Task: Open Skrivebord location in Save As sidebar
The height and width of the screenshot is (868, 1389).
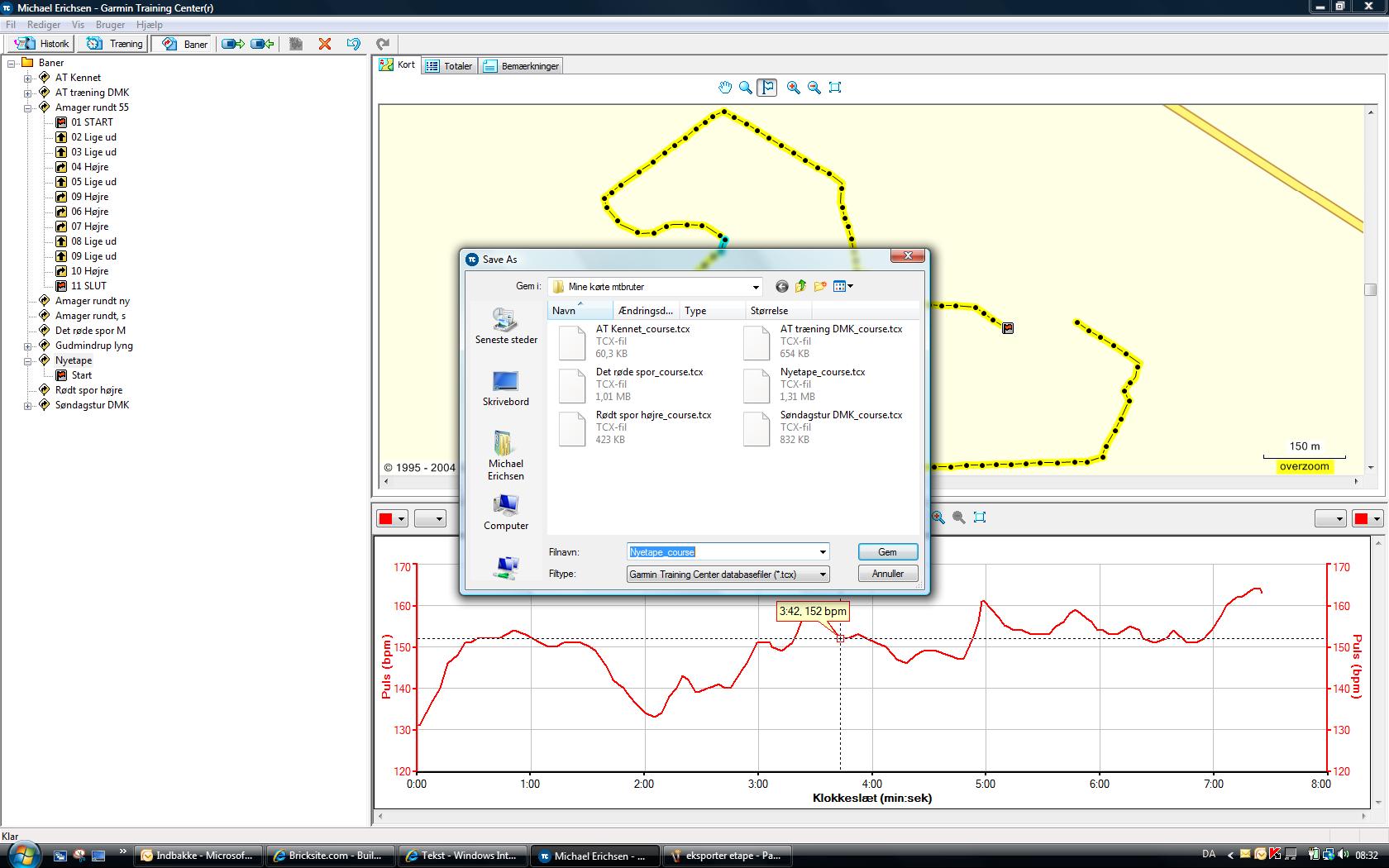Action: (x=505, y=389)
